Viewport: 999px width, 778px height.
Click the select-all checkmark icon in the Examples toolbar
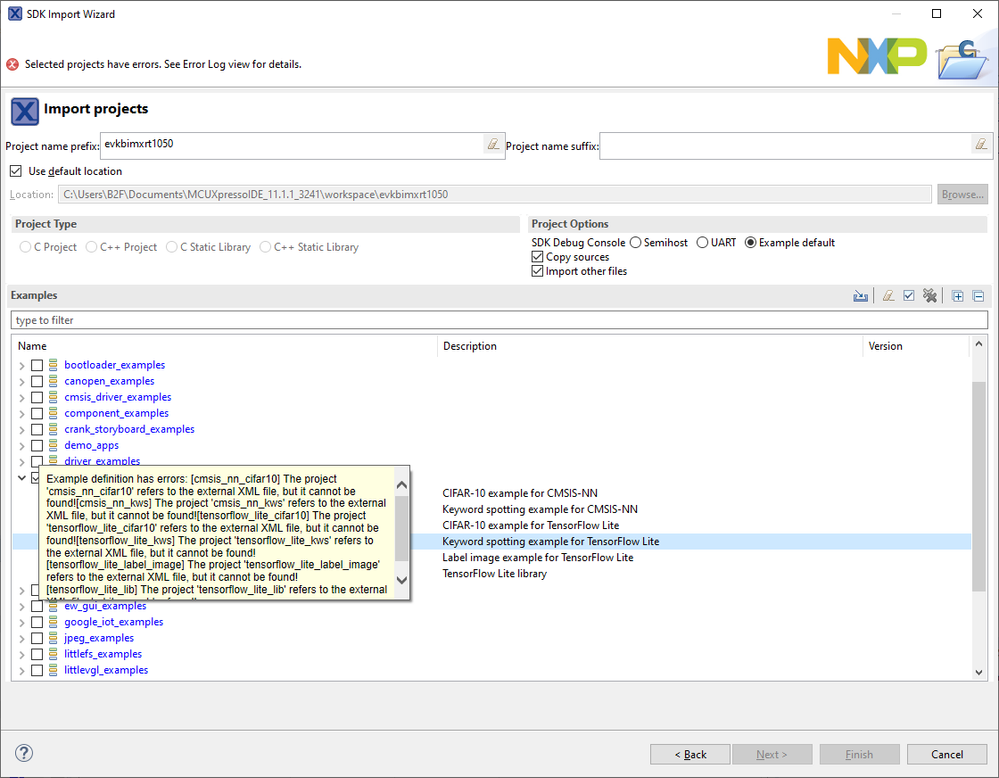pyautogui.click(x=909, y=296)
